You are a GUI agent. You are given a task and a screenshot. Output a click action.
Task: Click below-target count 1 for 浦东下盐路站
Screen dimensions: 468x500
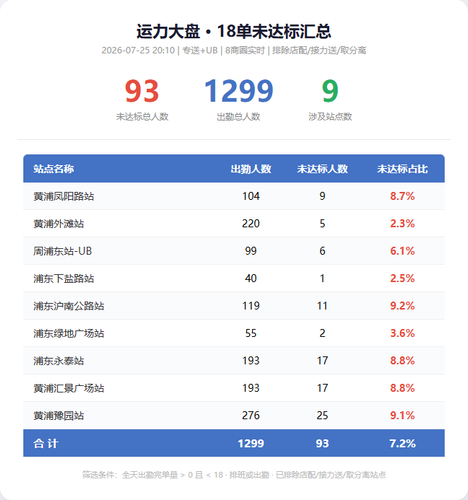[322, 278]
